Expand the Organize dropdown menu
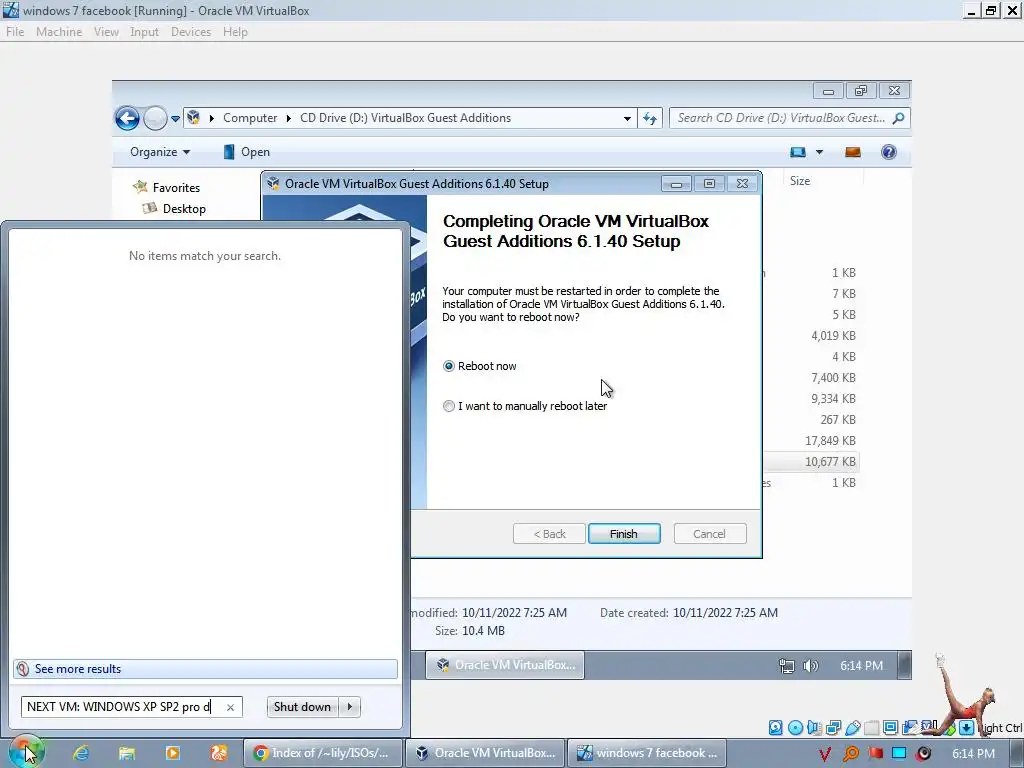Screen dimensions: 1024x768 pyautogui.click(x=160, y=152)
